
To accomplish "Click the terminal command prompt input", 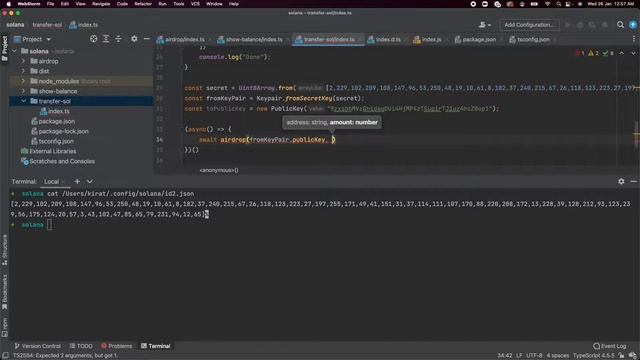I will pyautogui.click(x=49, y=224).
